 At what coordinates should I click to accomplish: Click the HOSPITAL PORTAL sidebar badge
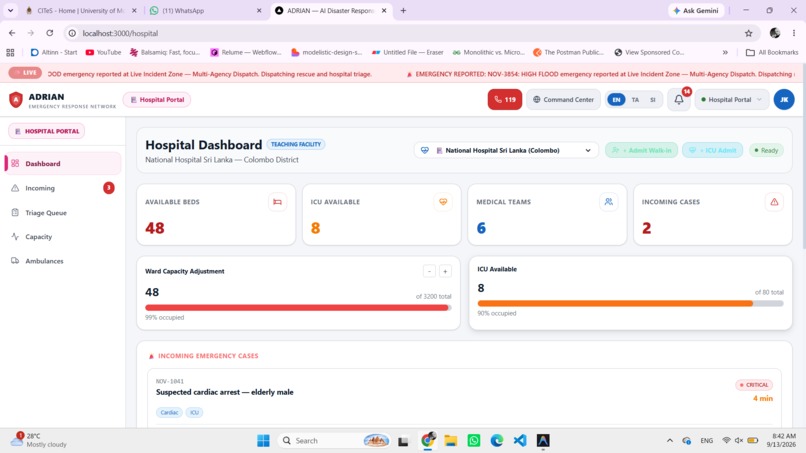pos(46,131)
